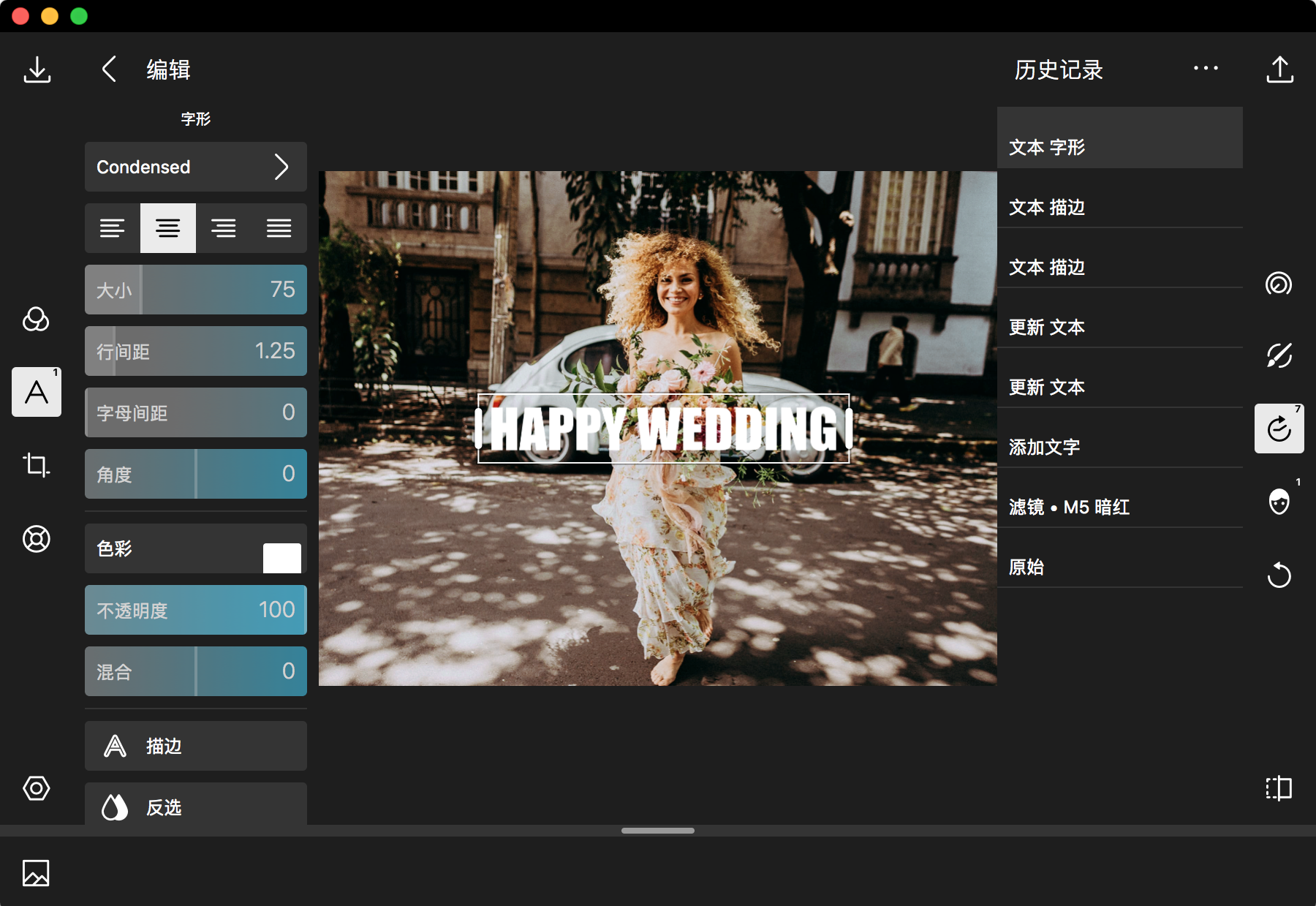The image size is (1316, 906).
Task: Go back with the left chevron
Action: (x=109, y=69)
